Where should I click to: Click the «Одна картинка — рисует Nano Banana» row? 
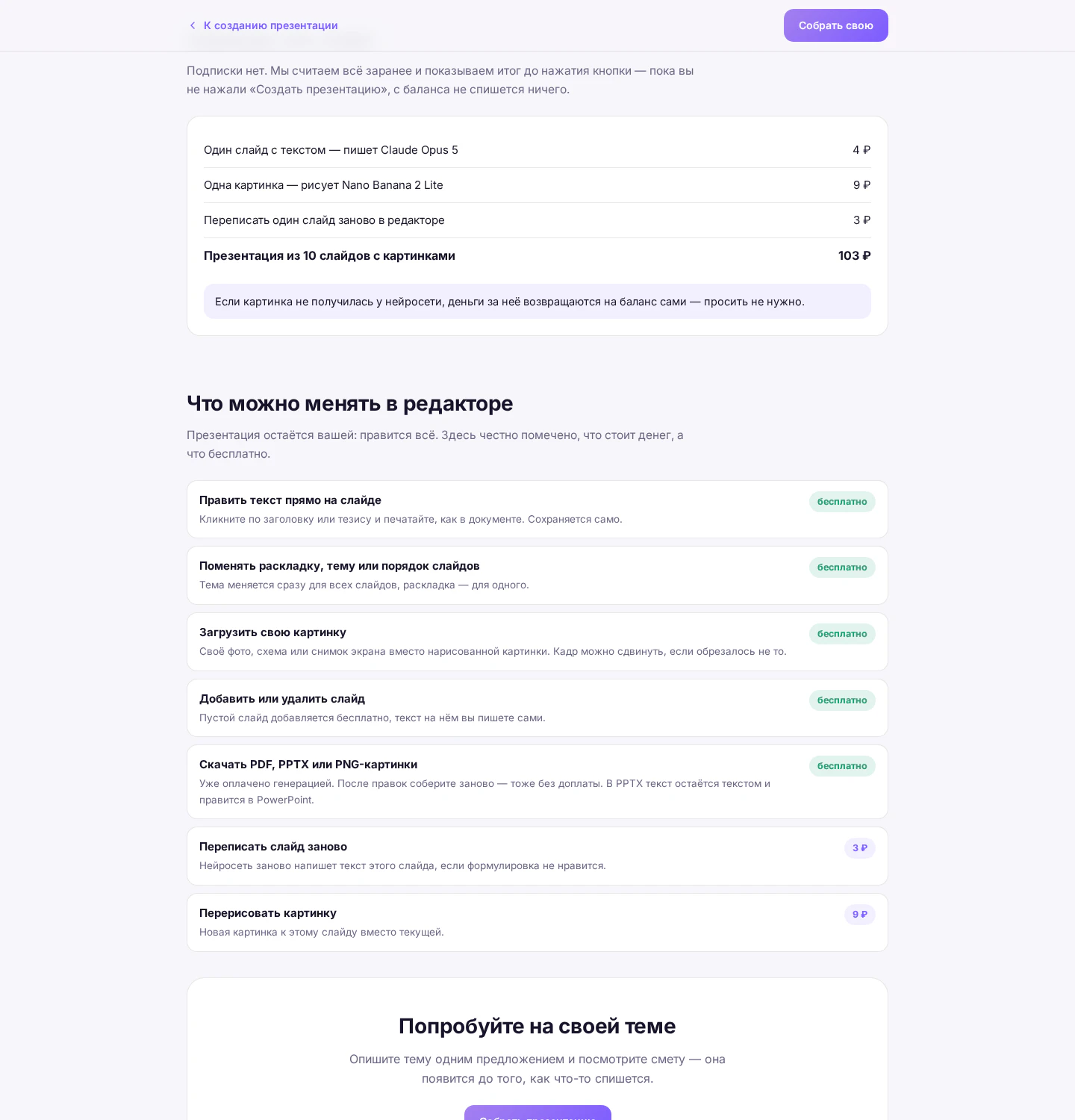click(x=537, y=185)
